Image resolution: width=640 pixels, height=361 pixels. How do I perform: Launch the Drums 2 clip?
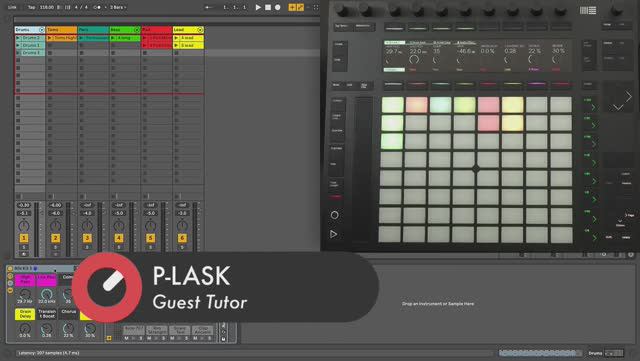pyautogui.click(x=18, y=38)
